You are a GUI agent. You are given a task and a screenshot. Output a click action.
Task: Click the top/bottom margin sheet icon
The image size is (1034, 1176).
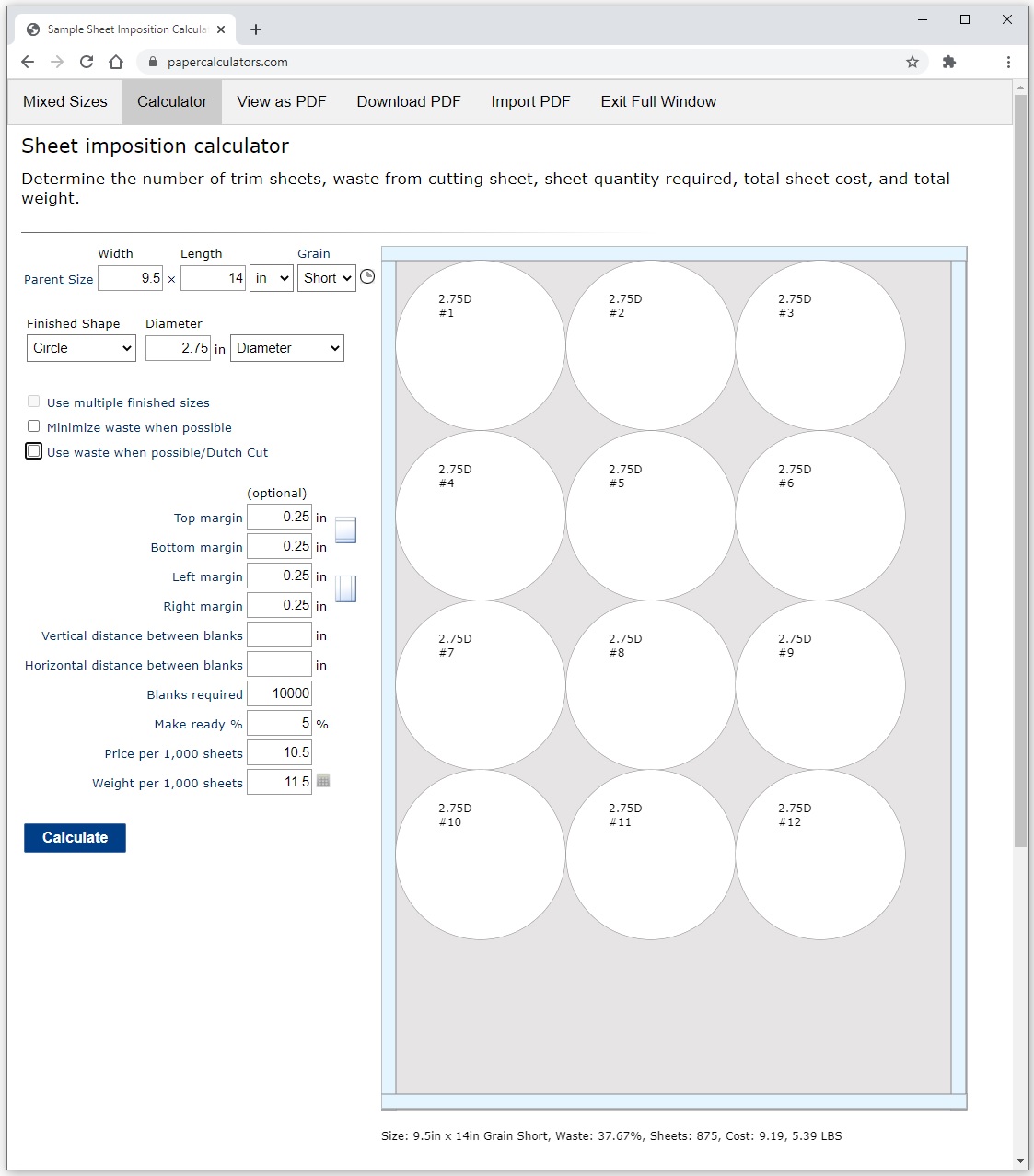[345, 530]
